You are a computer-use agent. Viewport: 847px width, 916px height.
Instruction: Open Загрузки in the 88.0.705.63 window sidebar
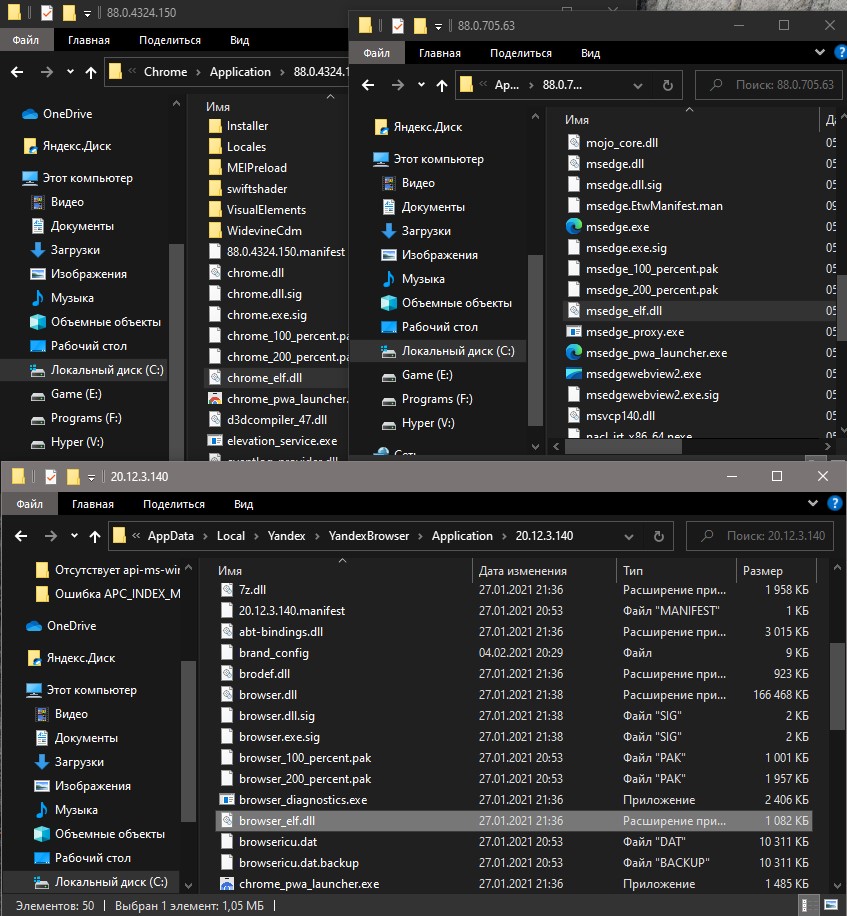pos(417,231)
